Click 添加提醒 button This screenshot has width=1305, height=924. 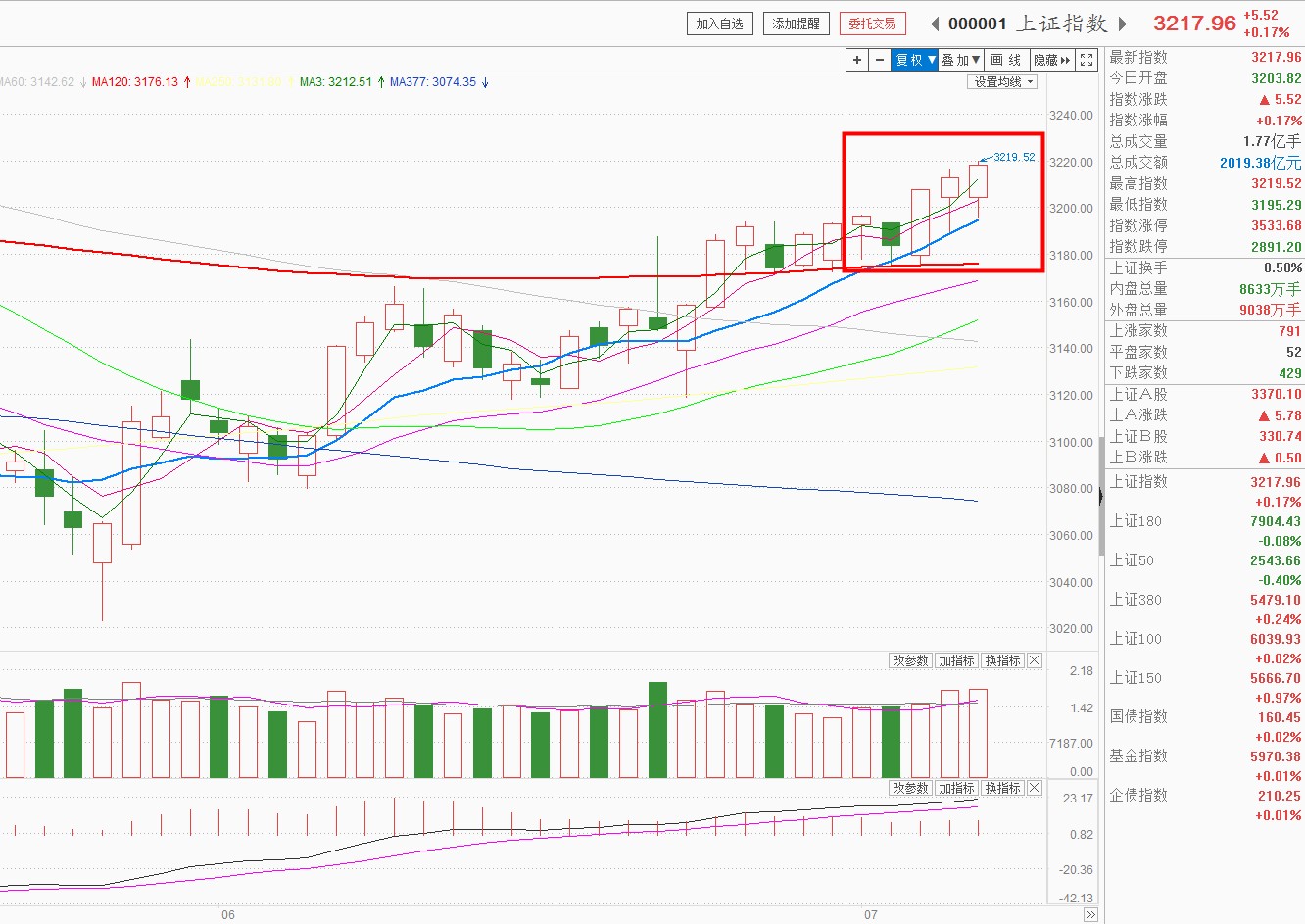pos(797,24)
